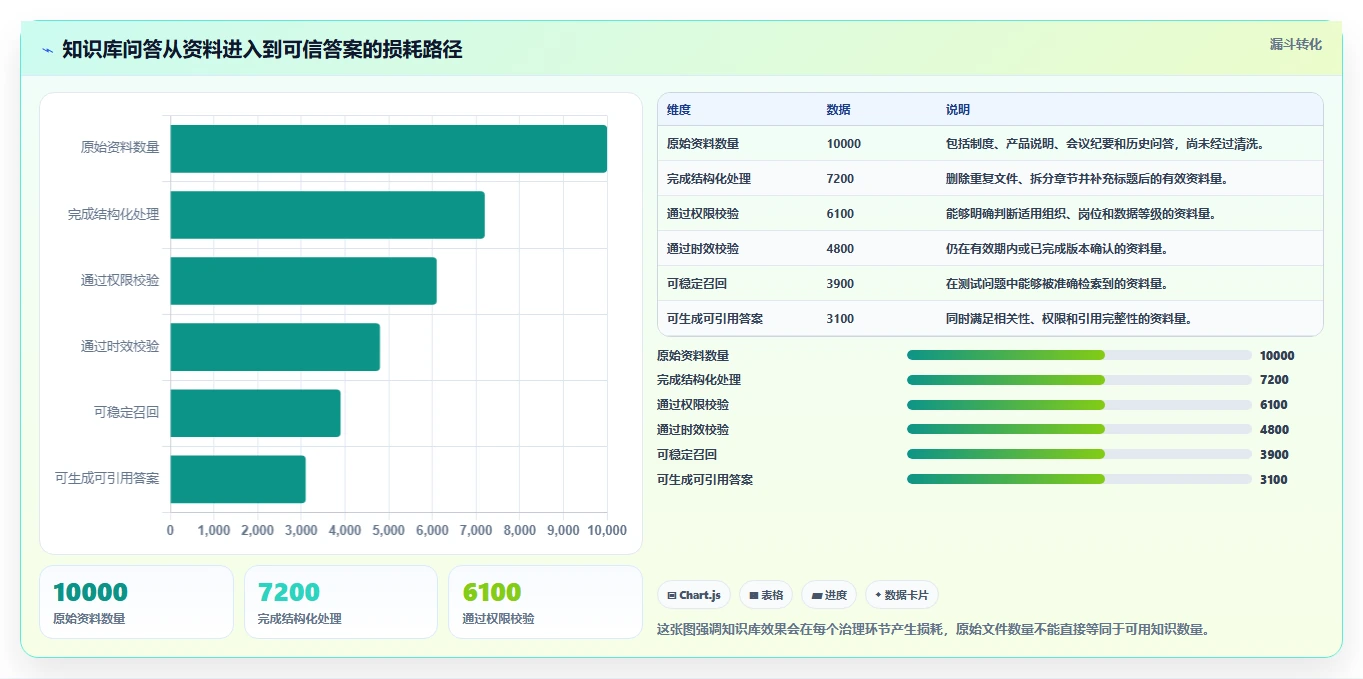Click the lightning icon beside the title
Viewport: 1363px width, 679px height.
[x=47, y=50]
